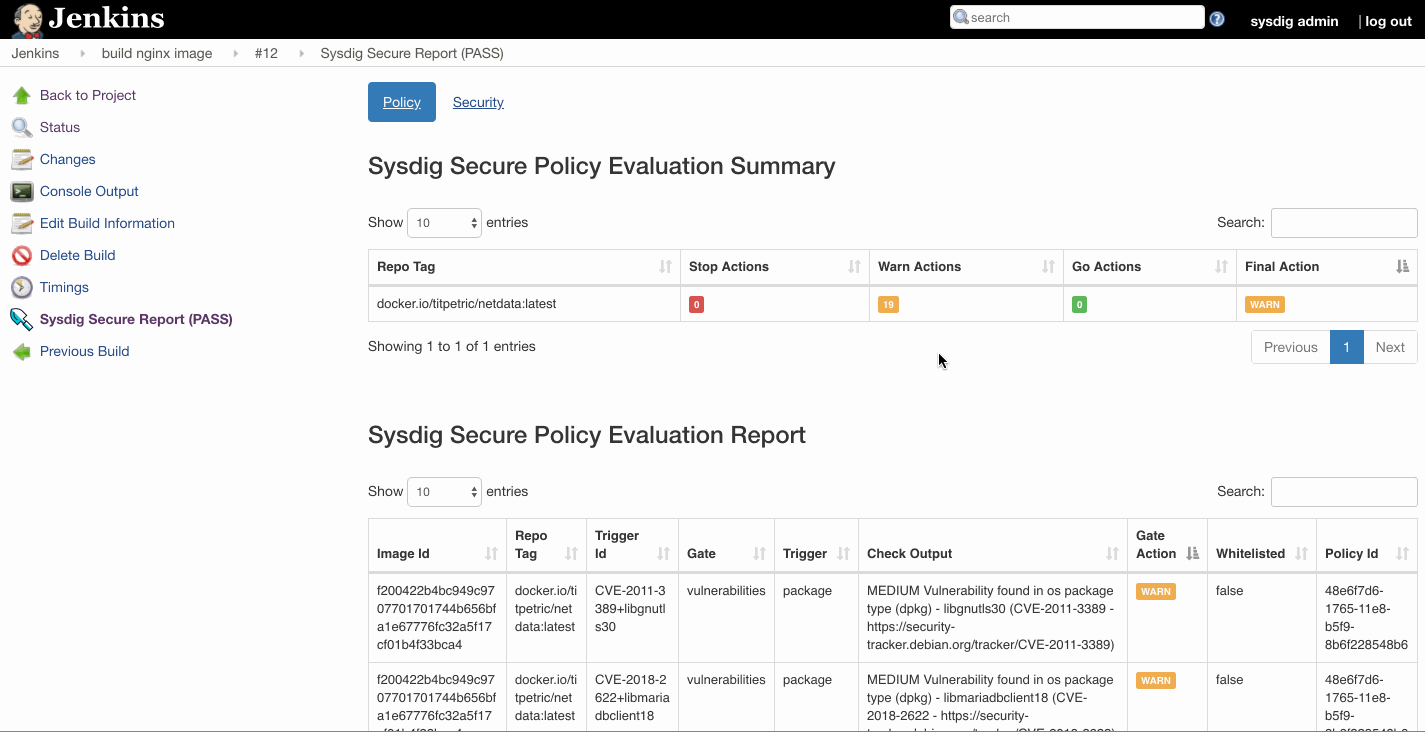The image size is (1425, 732).
Task: Switch to the Security tab
Action: click(478, 102)
